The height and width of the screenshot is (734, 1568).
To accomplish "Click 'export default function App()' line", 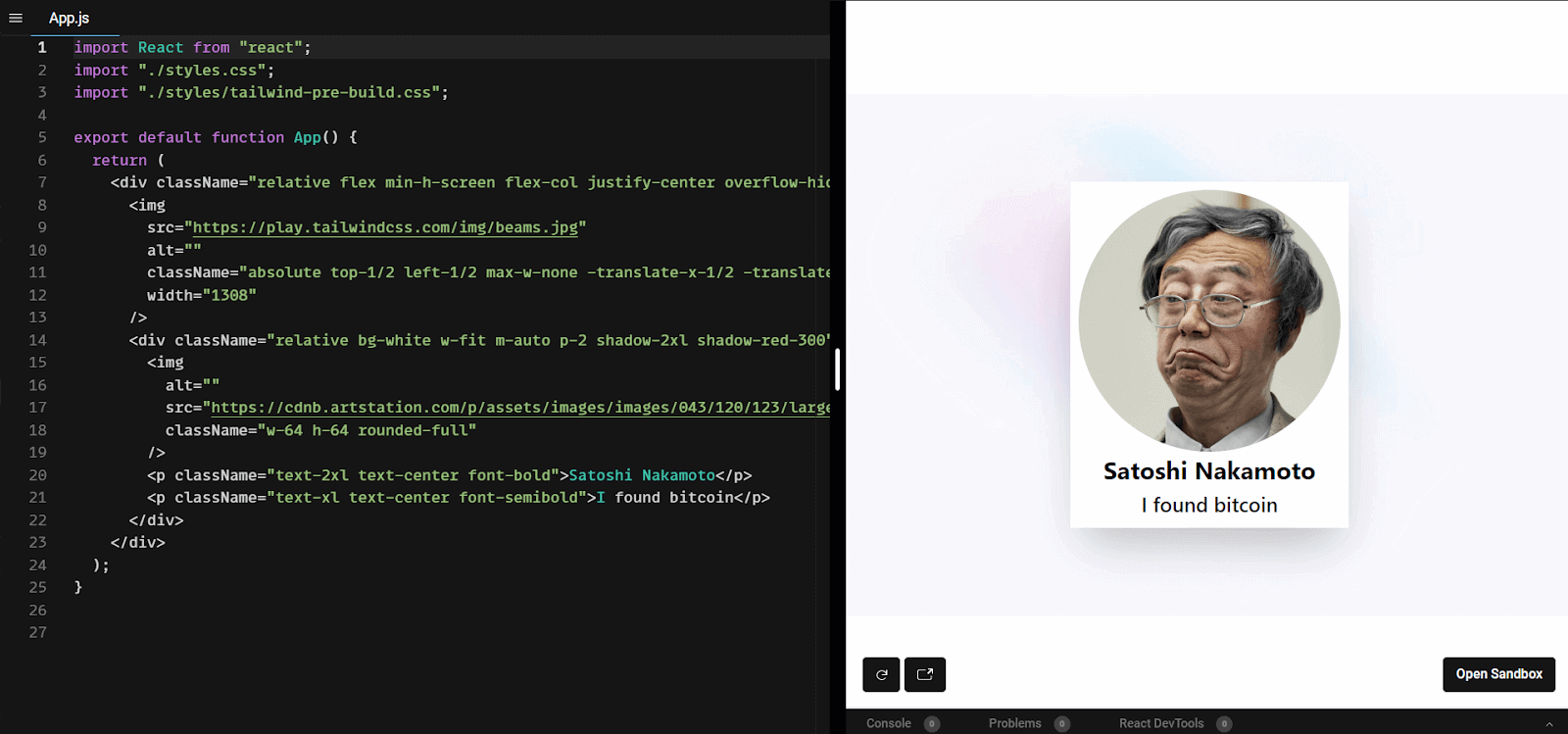I will pyautogui.click(x=216, y=137).
